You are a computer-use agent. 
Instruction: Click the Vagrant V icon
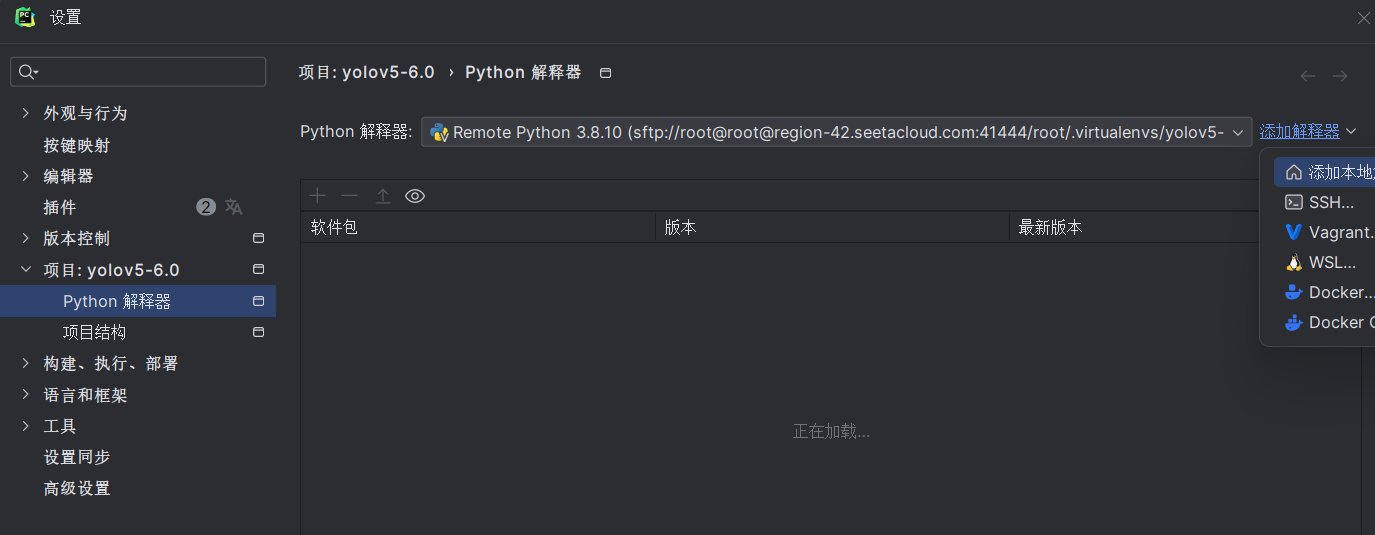[x=1294, y=232]
